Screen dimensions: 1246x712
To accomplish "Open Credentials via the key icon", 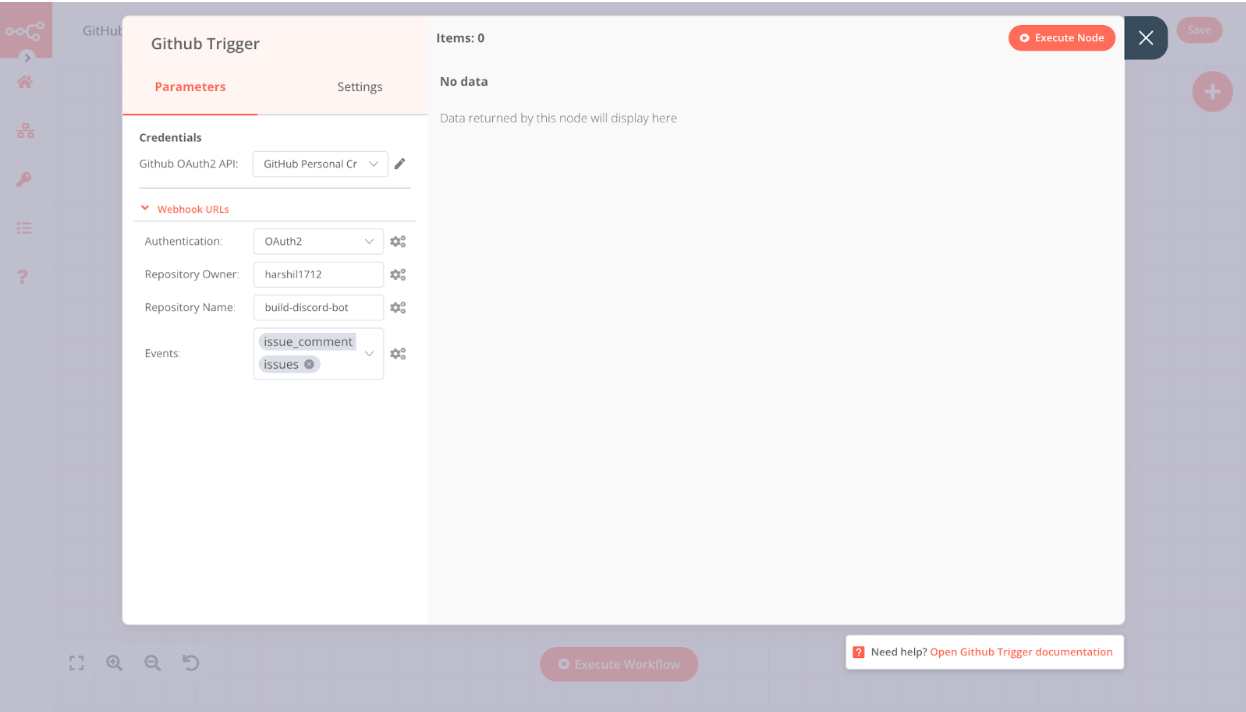I will (x=24, y=179).
